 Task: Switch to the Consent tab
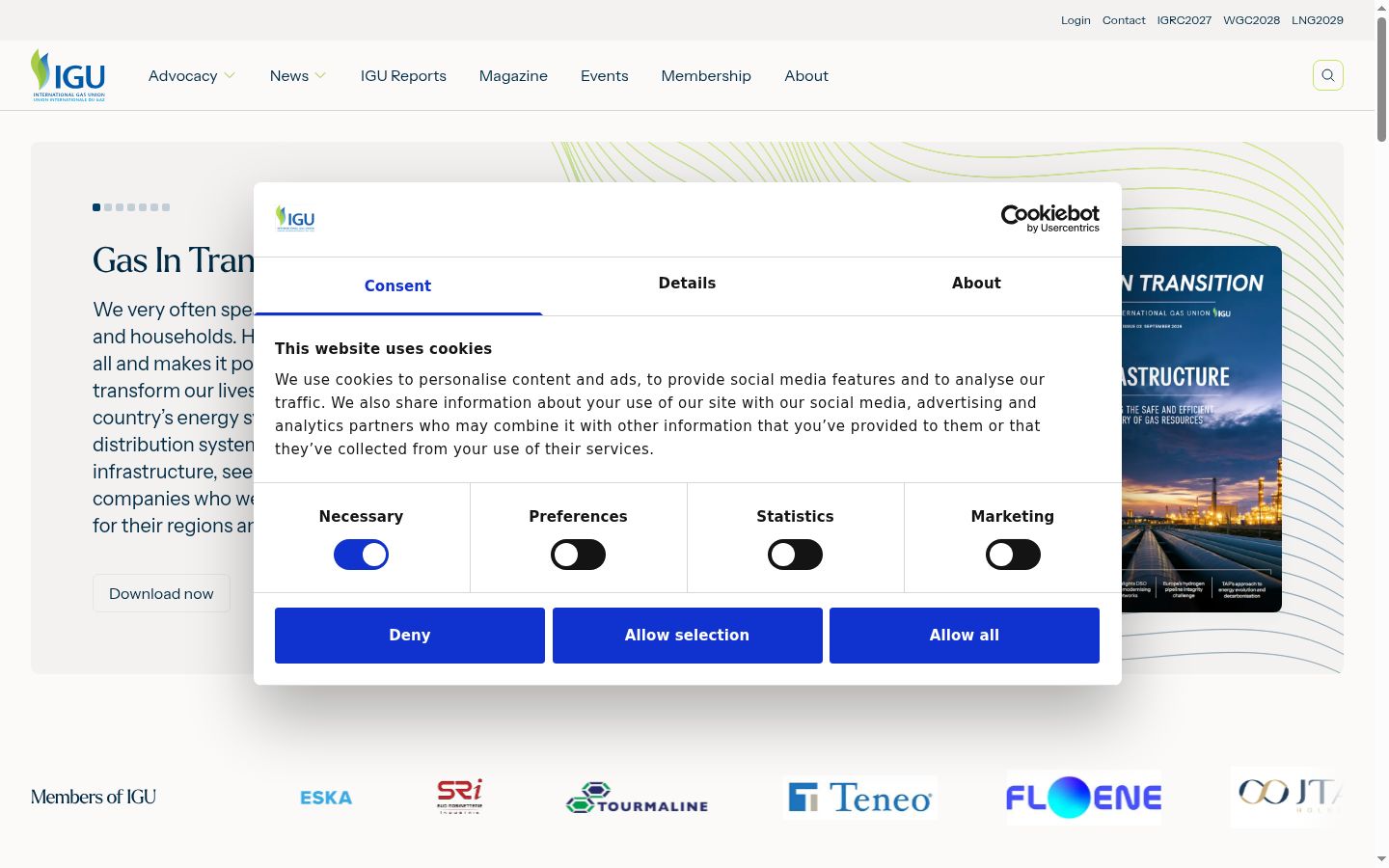tap(397, 285)
